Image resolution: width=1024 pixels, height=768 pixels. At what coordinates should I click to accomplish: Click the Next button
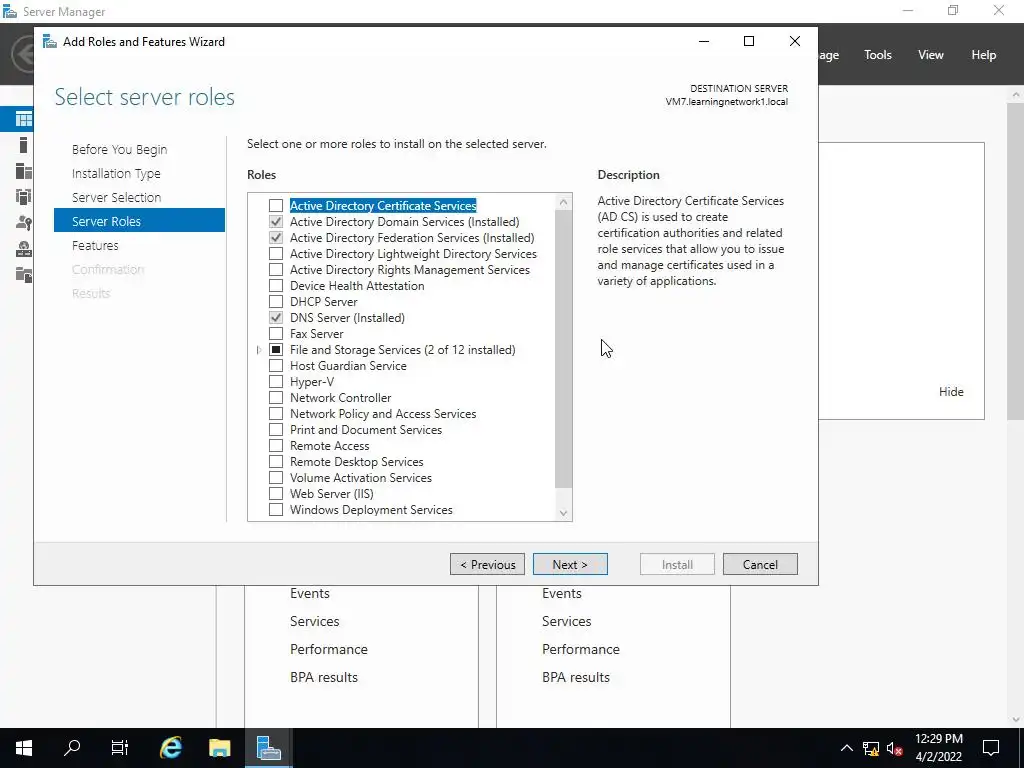570,564
